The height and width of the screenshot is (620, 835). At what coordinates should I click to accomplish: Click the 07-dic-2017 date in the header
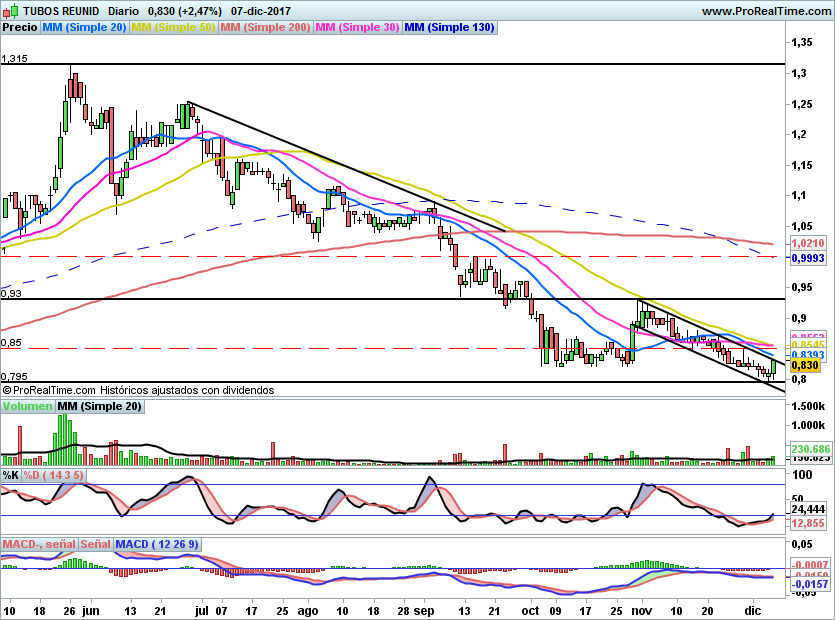(261, 11)
